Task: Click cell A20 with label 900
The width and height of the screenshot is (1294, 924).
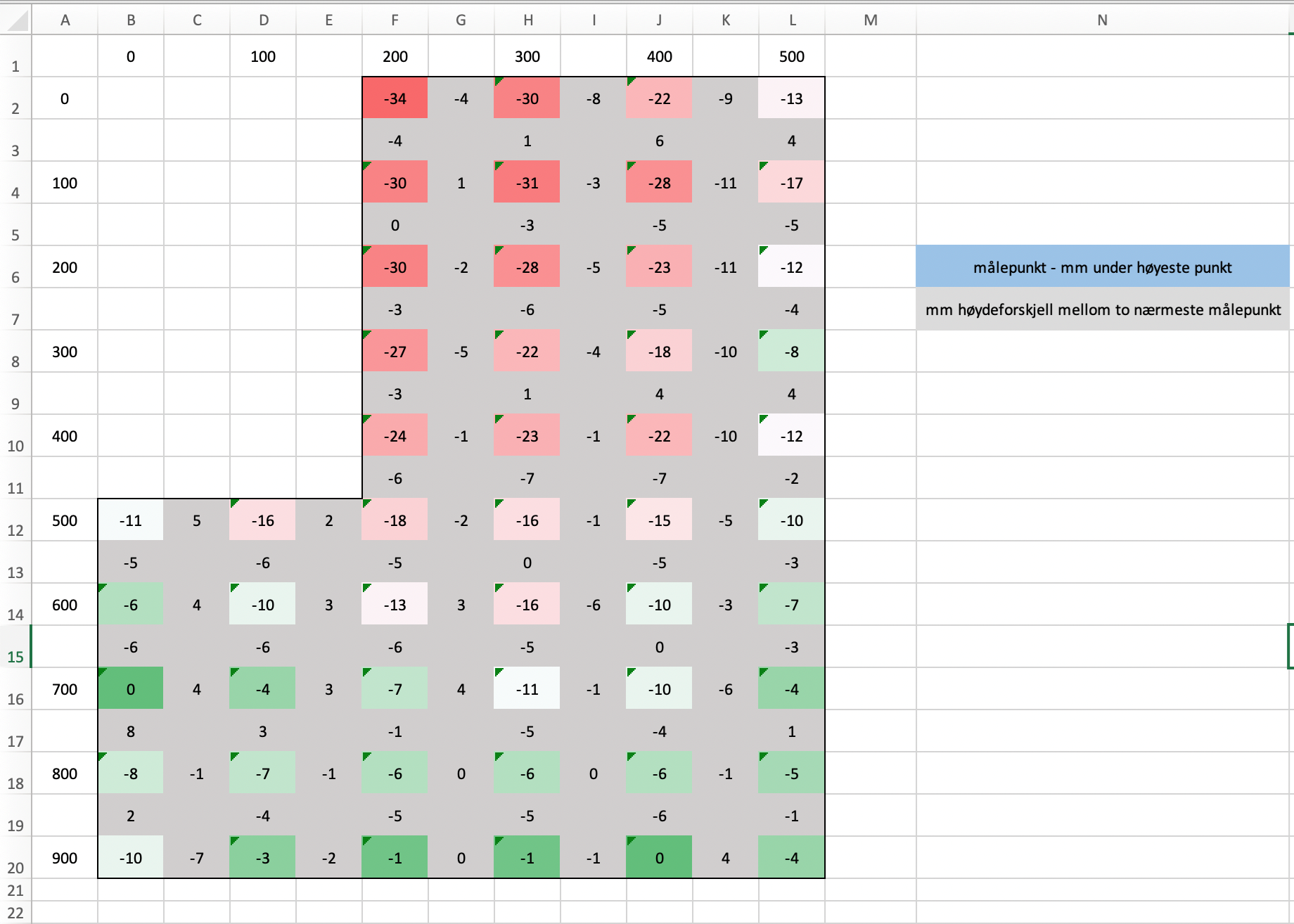Action: (x=65, y=858)
